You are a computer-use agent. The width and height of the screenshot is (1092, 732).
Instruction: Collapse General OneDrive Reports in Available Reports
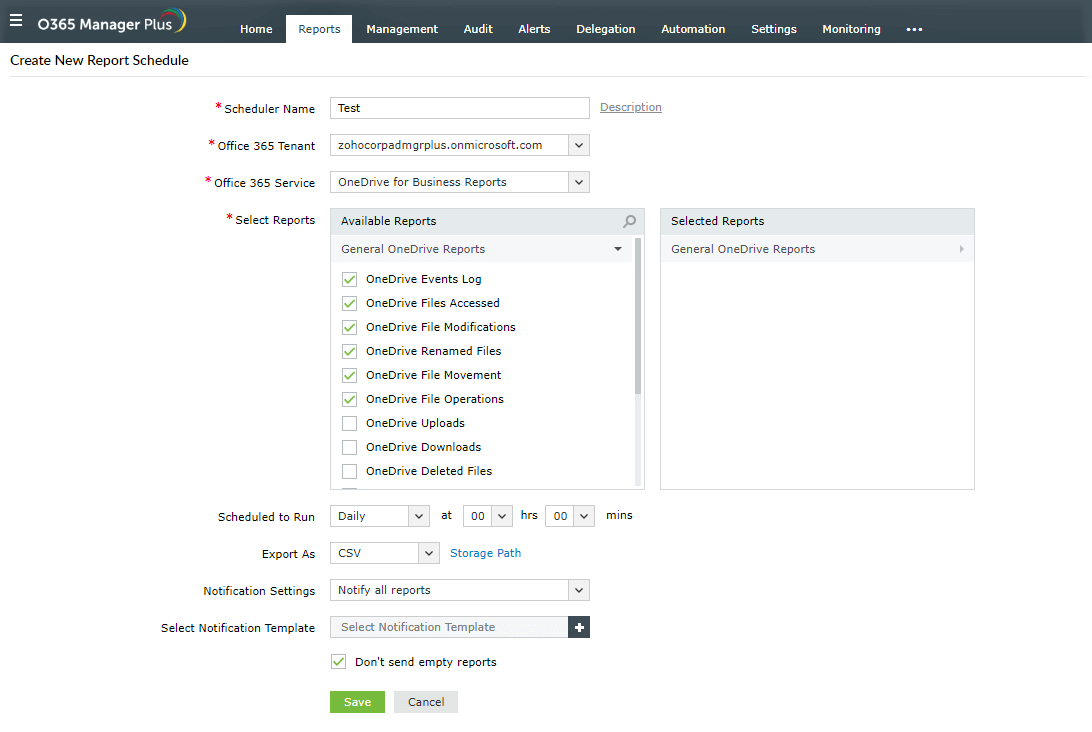coord(618,249)
